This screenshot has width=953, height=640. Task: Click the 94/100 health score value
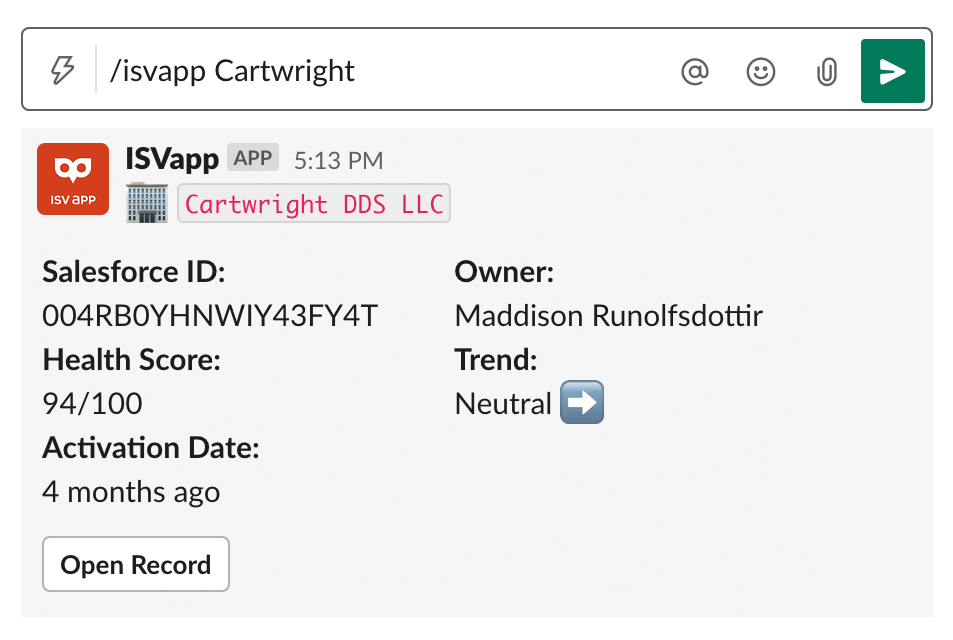coord(92,404)
